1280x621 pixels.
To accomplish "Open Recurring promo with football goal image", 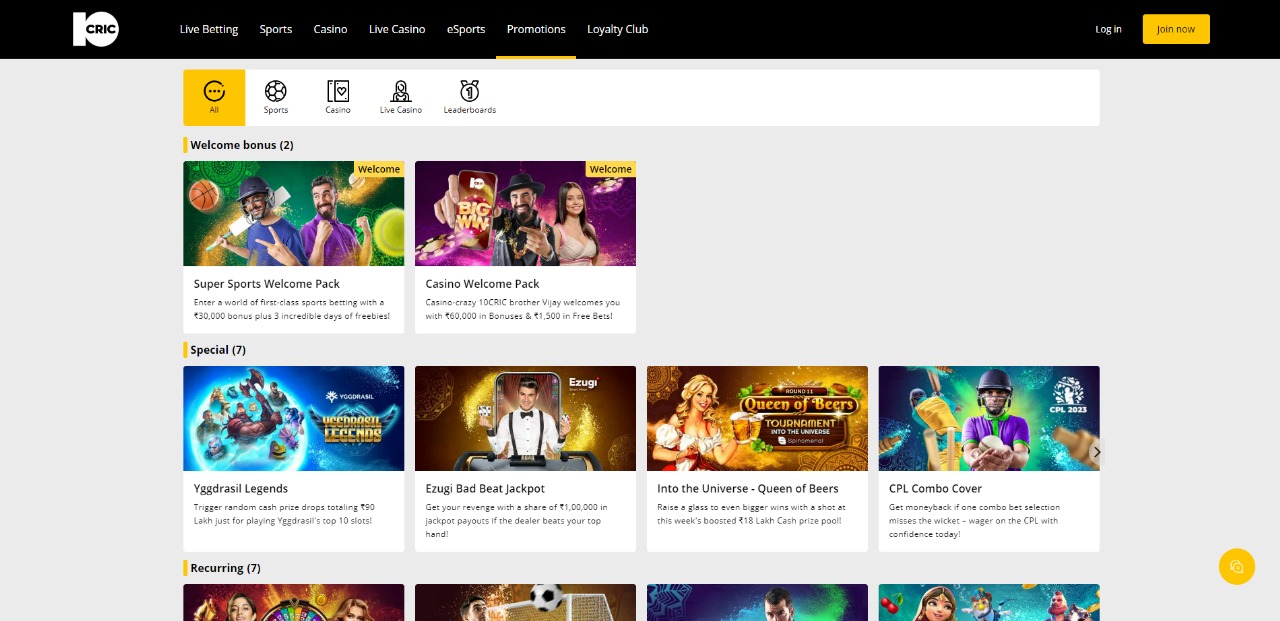I will (x=525, y=602).
